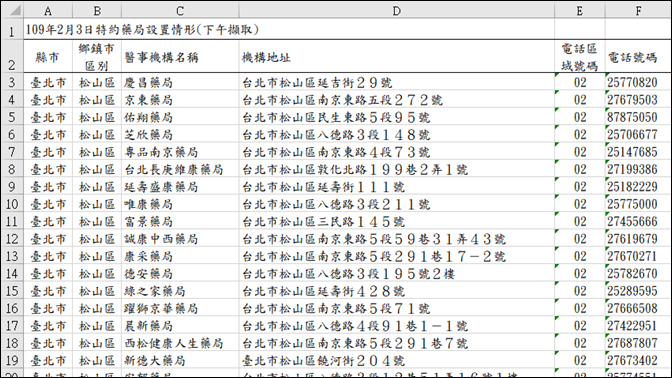Image resolution: width=672 pixels, height=378 pixels.
Task: Select the cell '專品南京藥局'
Action: click(x=180, y=152)
